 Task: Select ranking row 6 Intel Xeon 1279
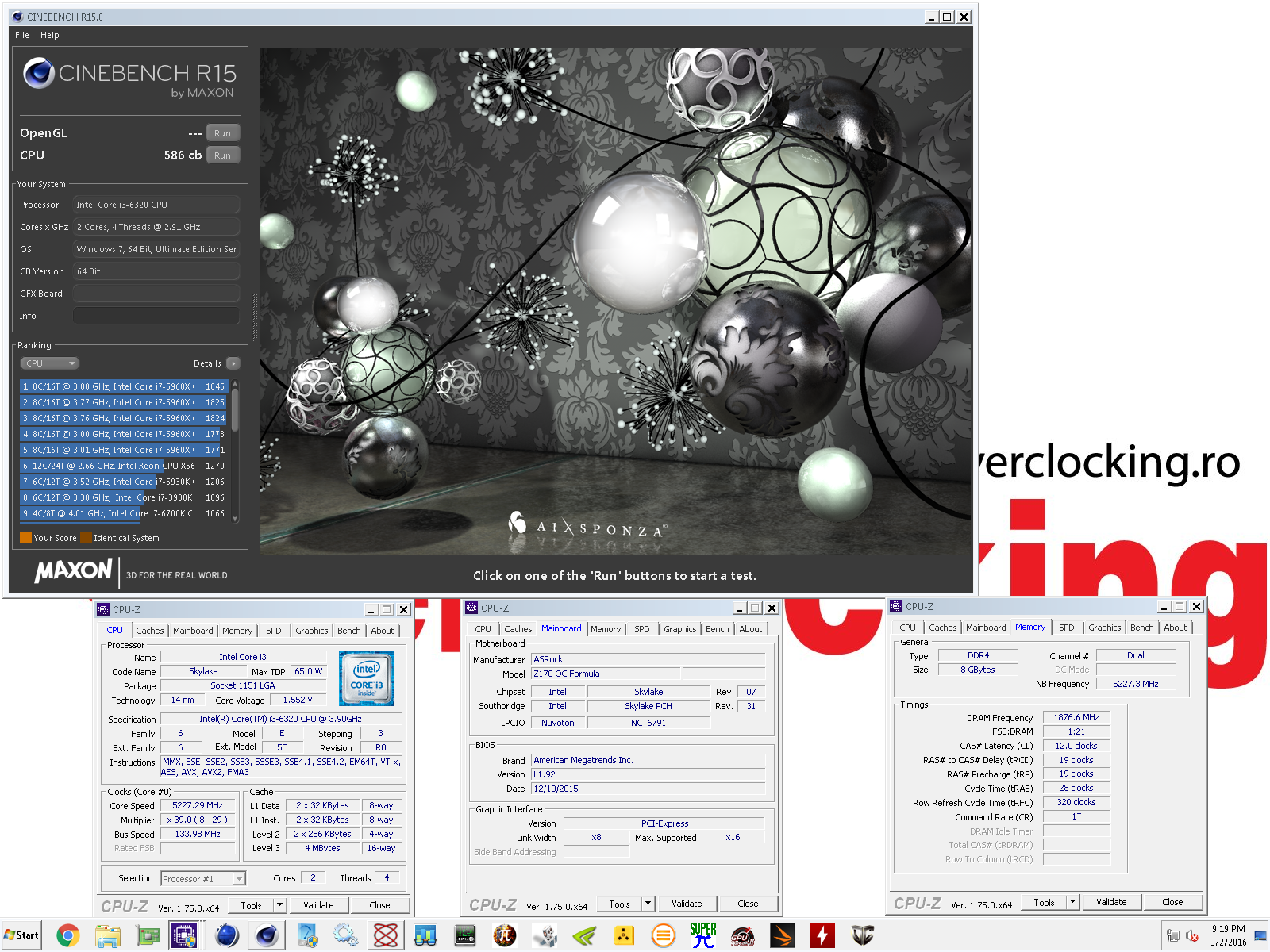[x=124, y=466]
